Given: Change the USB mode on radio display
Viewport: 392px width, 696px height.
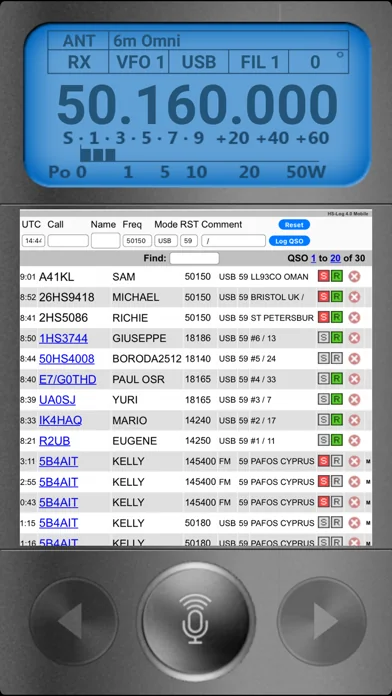Looking at the screenshot, I should point(198,62).
